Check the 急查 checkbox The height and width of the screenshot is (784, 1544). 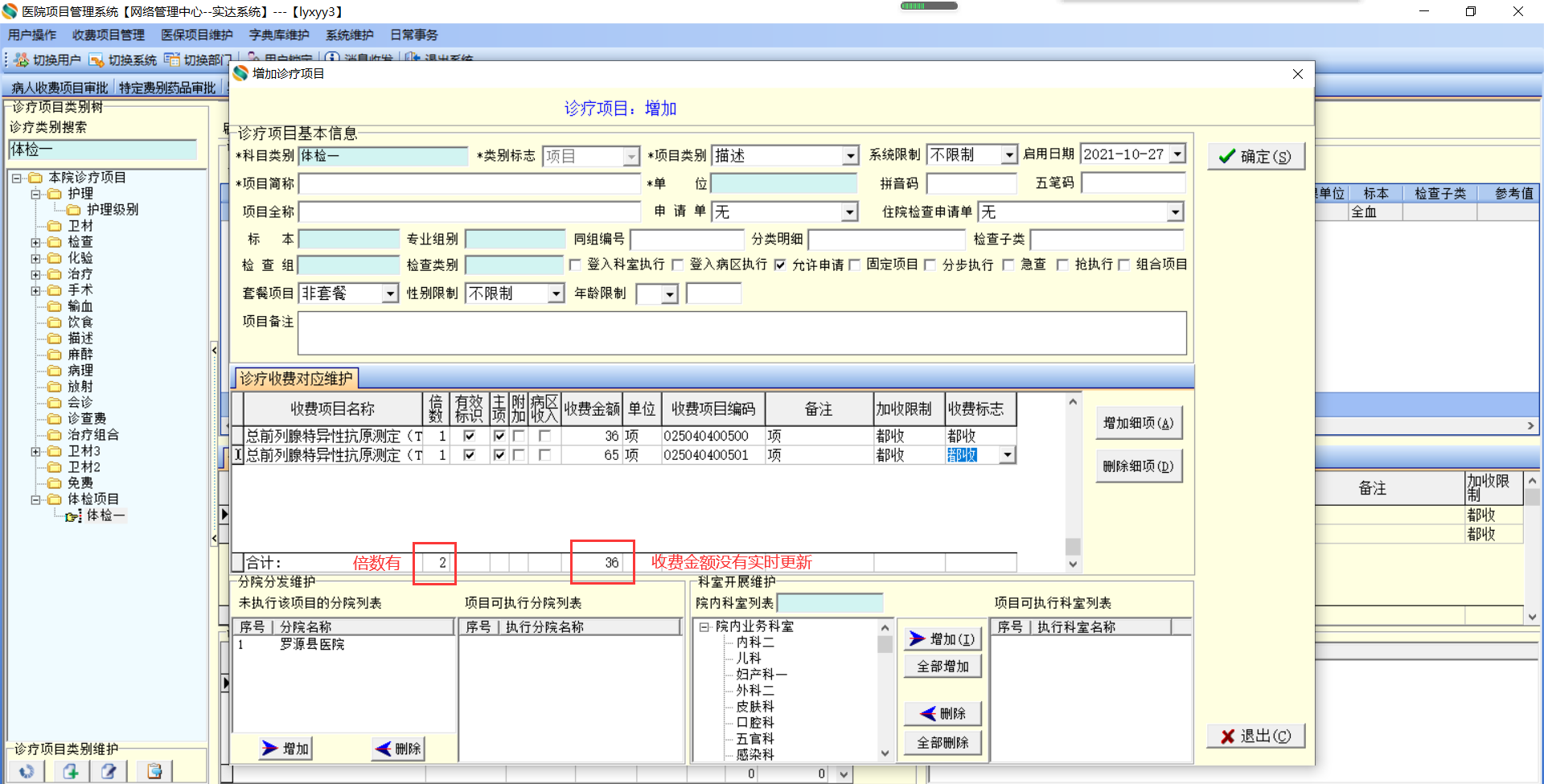1008,265
